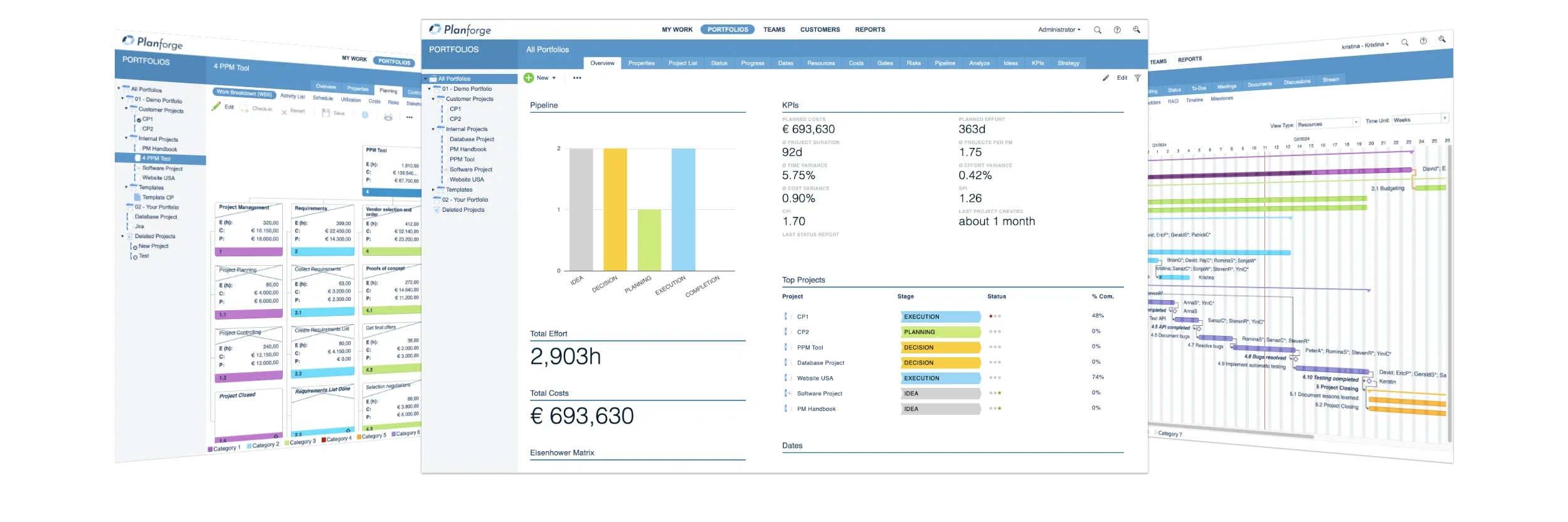This screenshot has width=1568, height=522.
Task: Click the wrench icon in kristina's header
Action: pyautogui.click(x=1442, y=39)
